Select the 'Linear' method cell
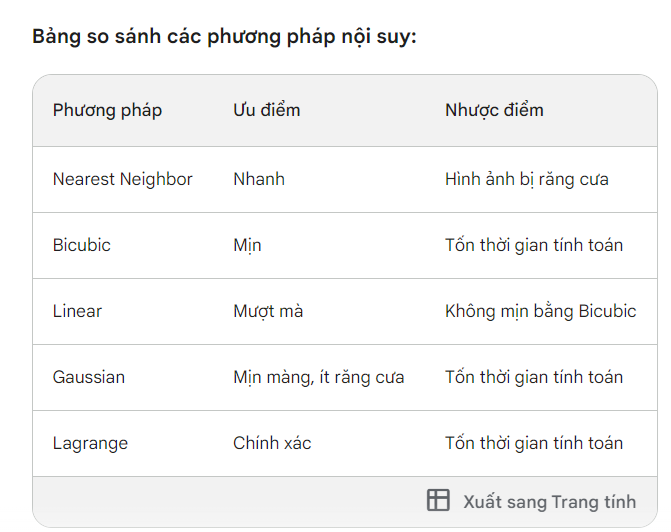Image resolution: width=671 pixels, height=532 pixels. 77,311
